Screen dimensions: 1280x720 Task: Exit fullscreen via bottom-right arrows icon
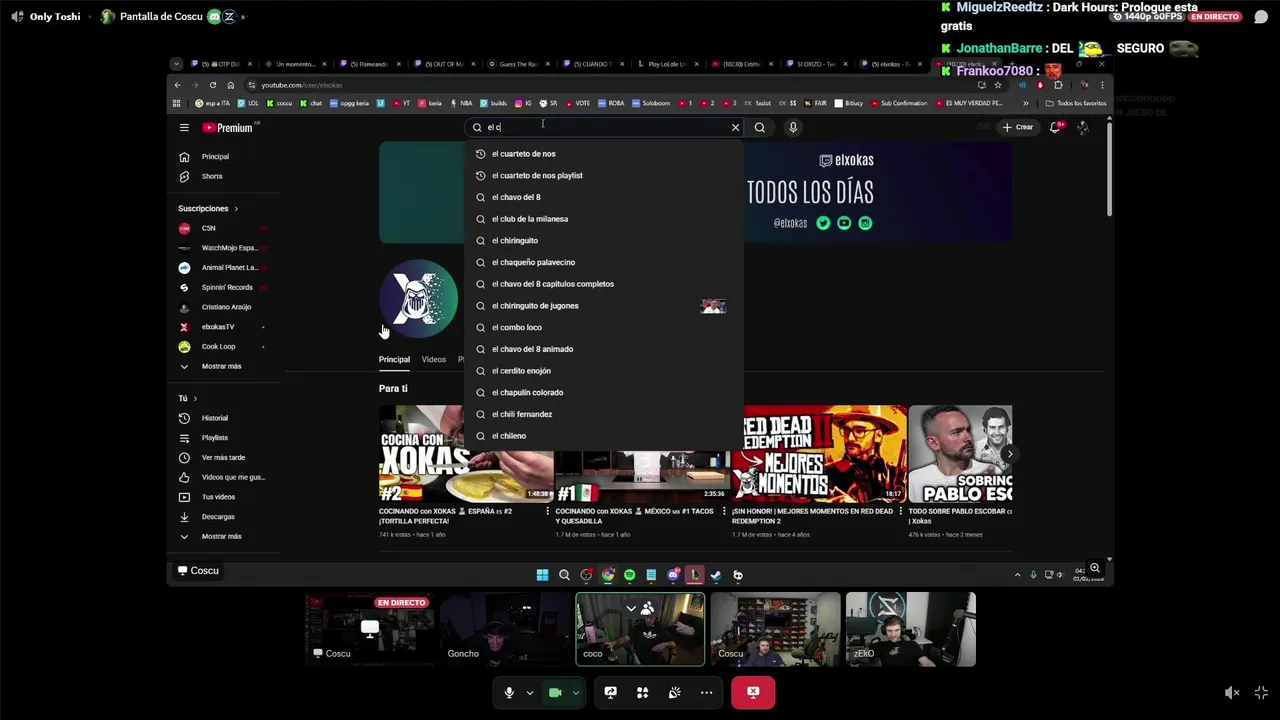coord(1261,692)
